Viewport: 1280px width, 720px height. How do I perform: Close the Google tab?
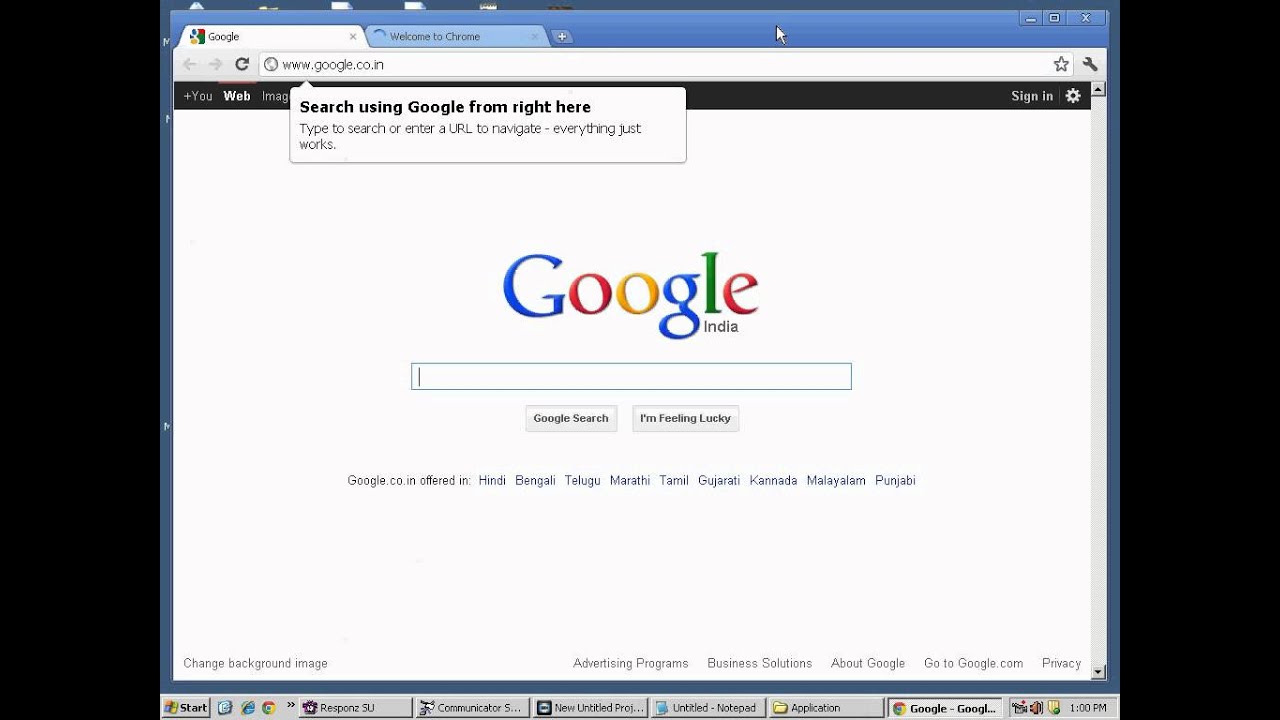tap(353, 36)
